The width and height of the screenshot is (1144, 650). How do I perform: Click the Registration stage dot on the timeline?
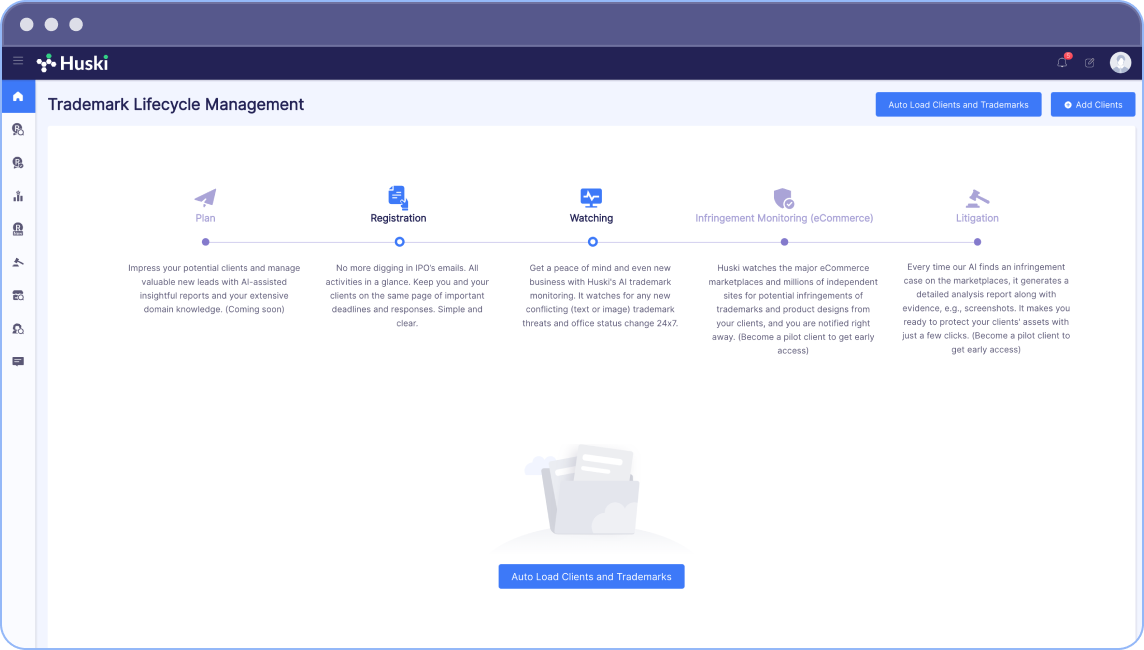pyautogui.click(x=398, y=241)
